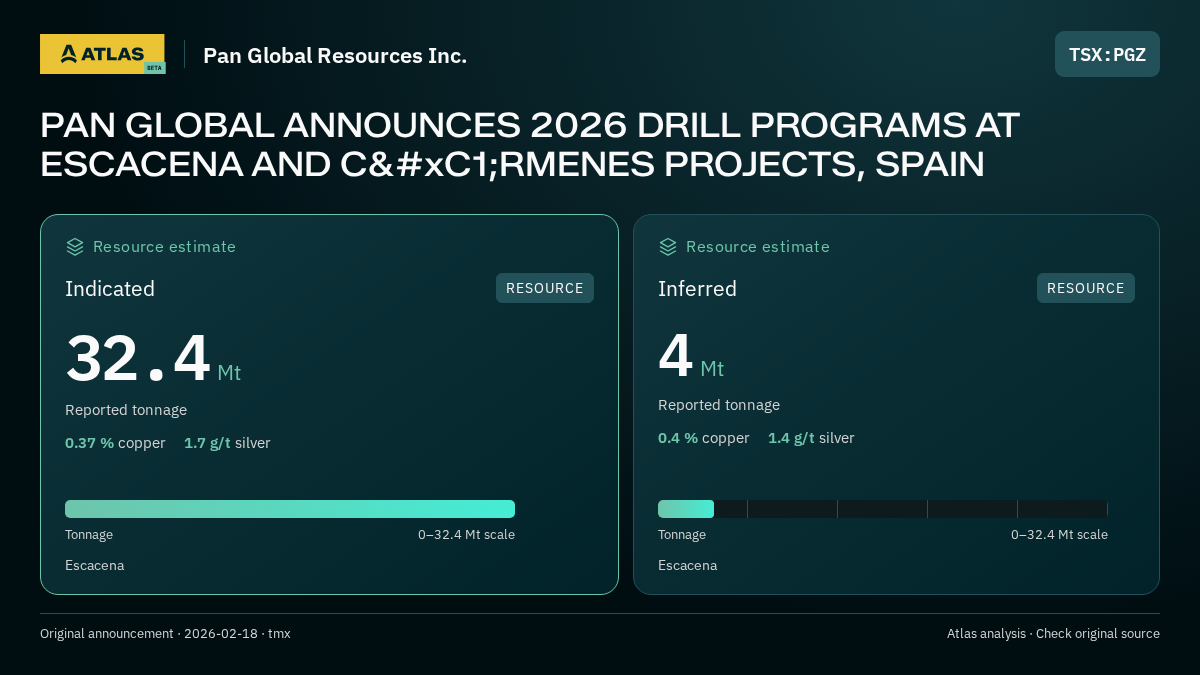Click 'Reported tonnage' under 32.4 Mt
The image size is (1200, 675).
pyautogui.click(x=126, y=410)
